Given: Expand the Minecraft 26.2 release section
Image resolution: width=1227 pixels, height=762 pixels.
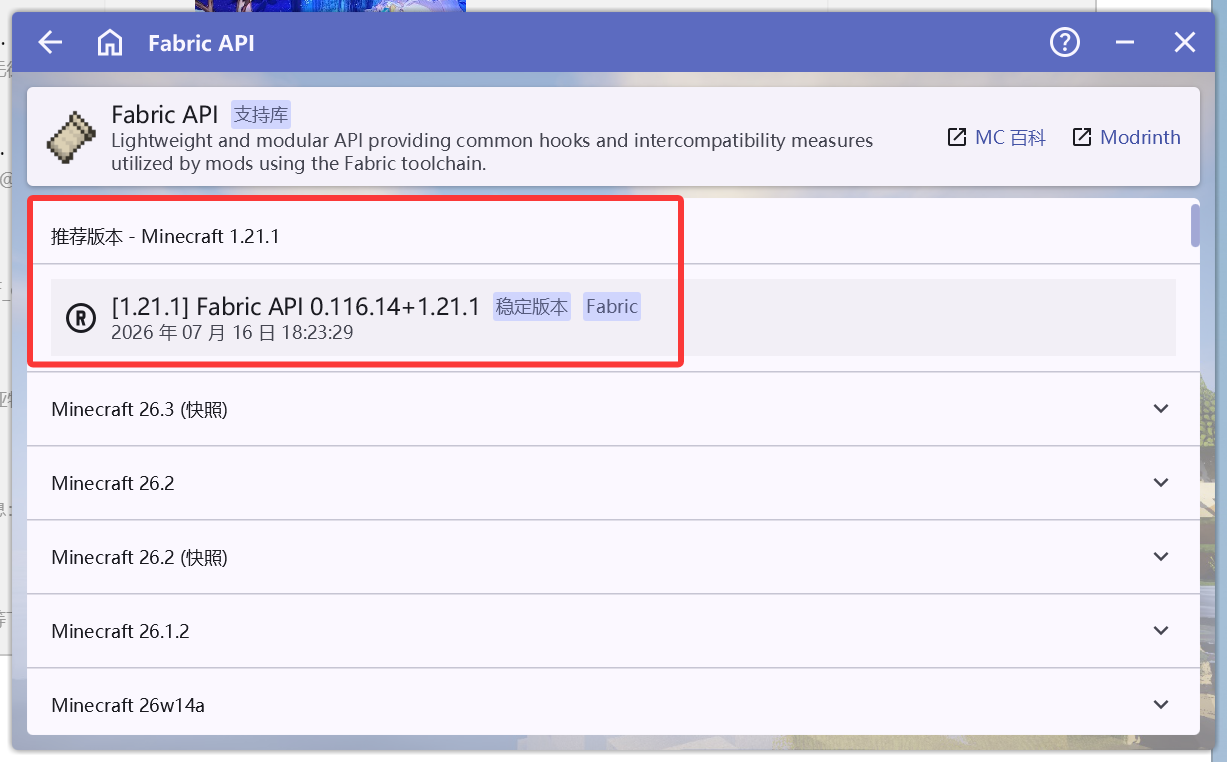Looking at the screenshot, I should tap(613, 483).
